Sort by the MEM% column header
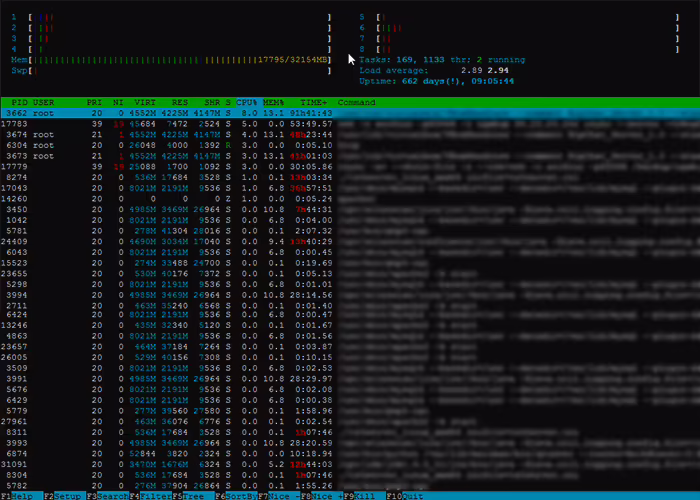 275,103
